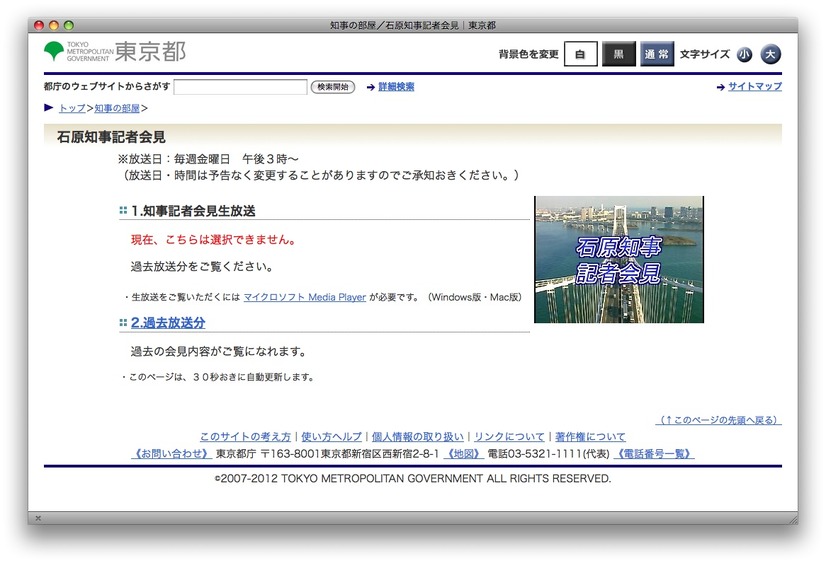Screen dimensions: 826x563
Task: Click the heading 1.知事記者会見生放送
Action: click(193, 211)
